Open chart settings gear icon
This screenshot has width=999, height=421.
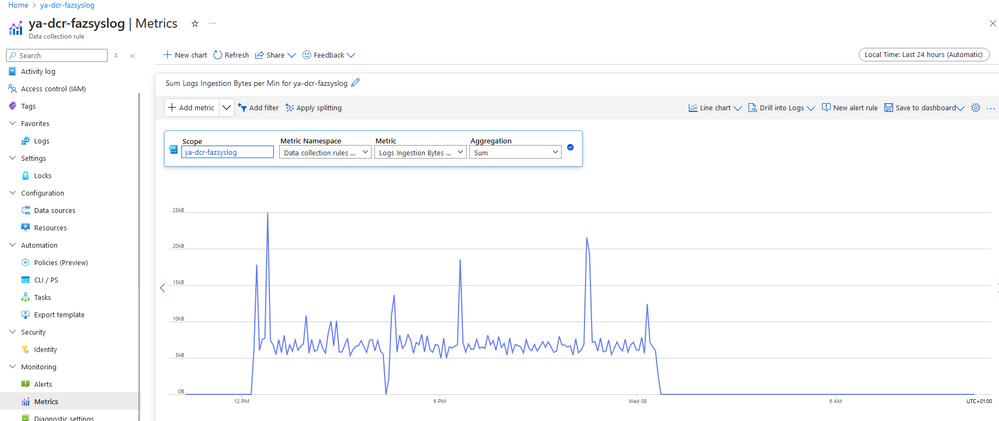(975, 108)
